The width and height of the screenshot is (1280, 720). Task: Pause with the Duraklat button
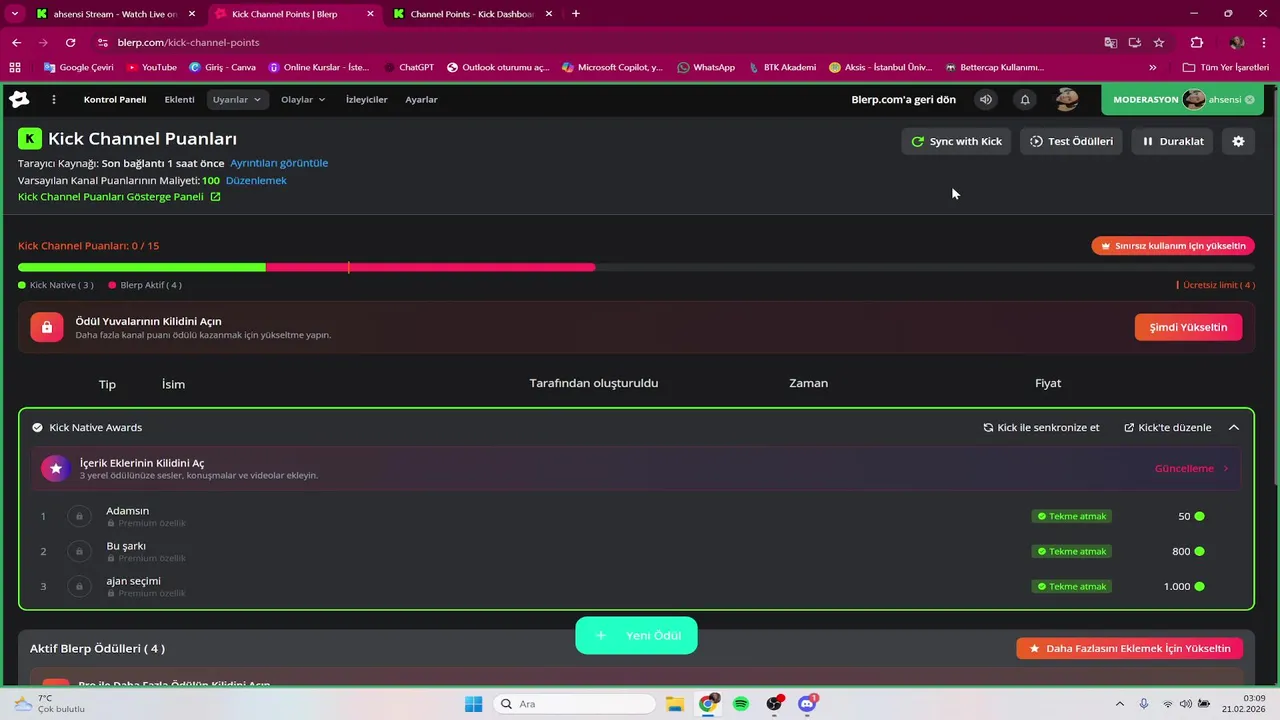pos(1173,141)
